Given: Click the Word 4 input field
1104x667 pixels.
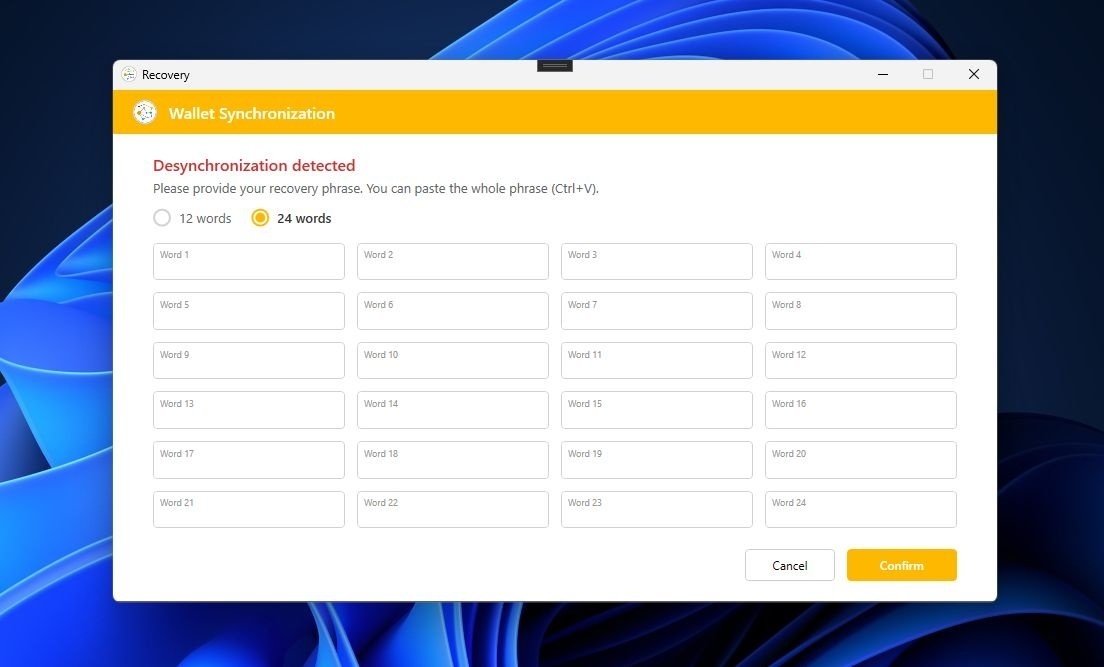Looking at the screenshot, I should (x=860, y=261).
